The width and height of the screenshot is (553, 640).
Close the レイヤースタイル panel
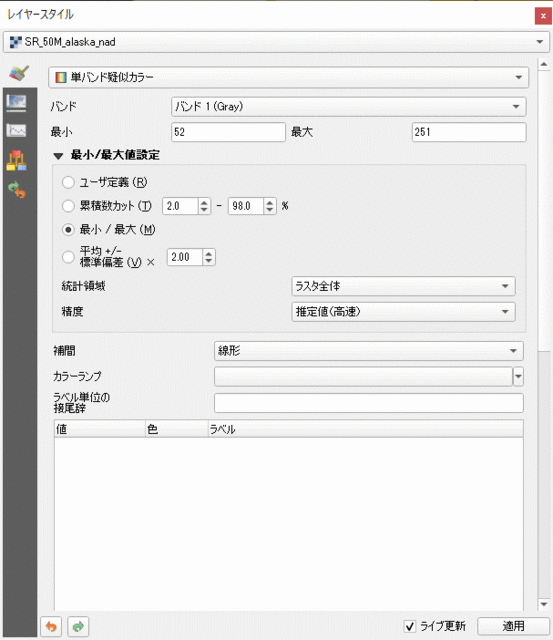pyautogui.click(x=543, y=16)
